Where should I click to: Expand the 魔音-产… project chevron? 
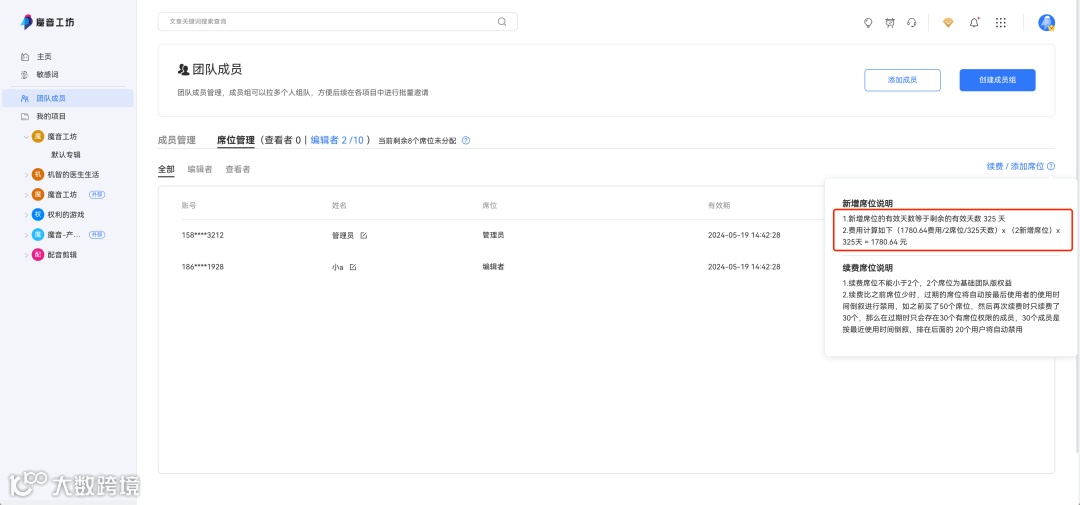26,235
